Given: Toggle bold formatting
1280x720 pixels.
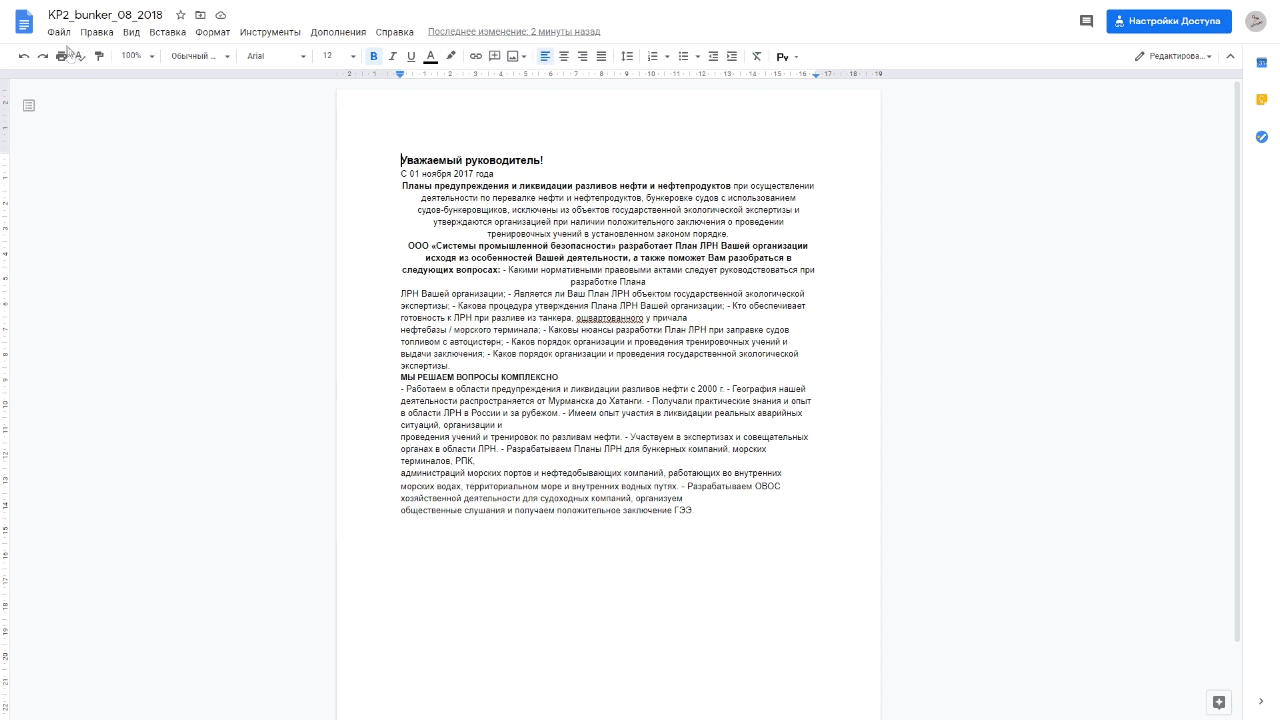Looking at the screenshot, I should point(374,56).
